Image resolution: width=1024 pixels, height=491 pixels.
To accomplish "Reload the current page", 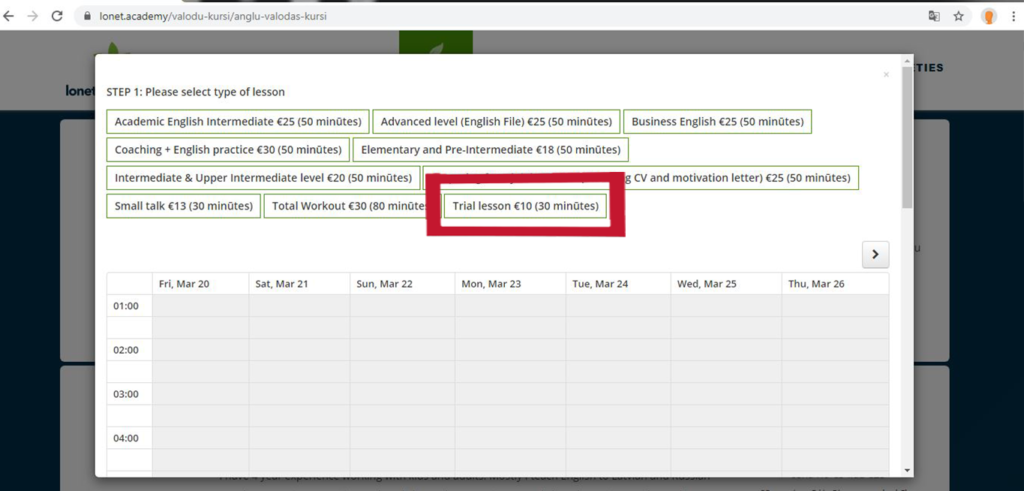I will [x=57, y=16].
